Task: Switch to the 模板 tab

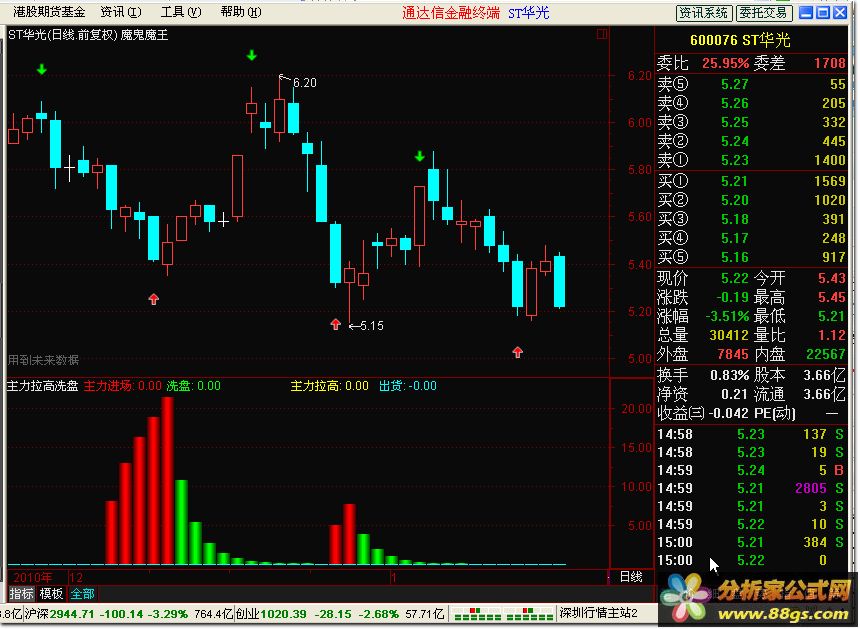Action: tap(51, 593)
